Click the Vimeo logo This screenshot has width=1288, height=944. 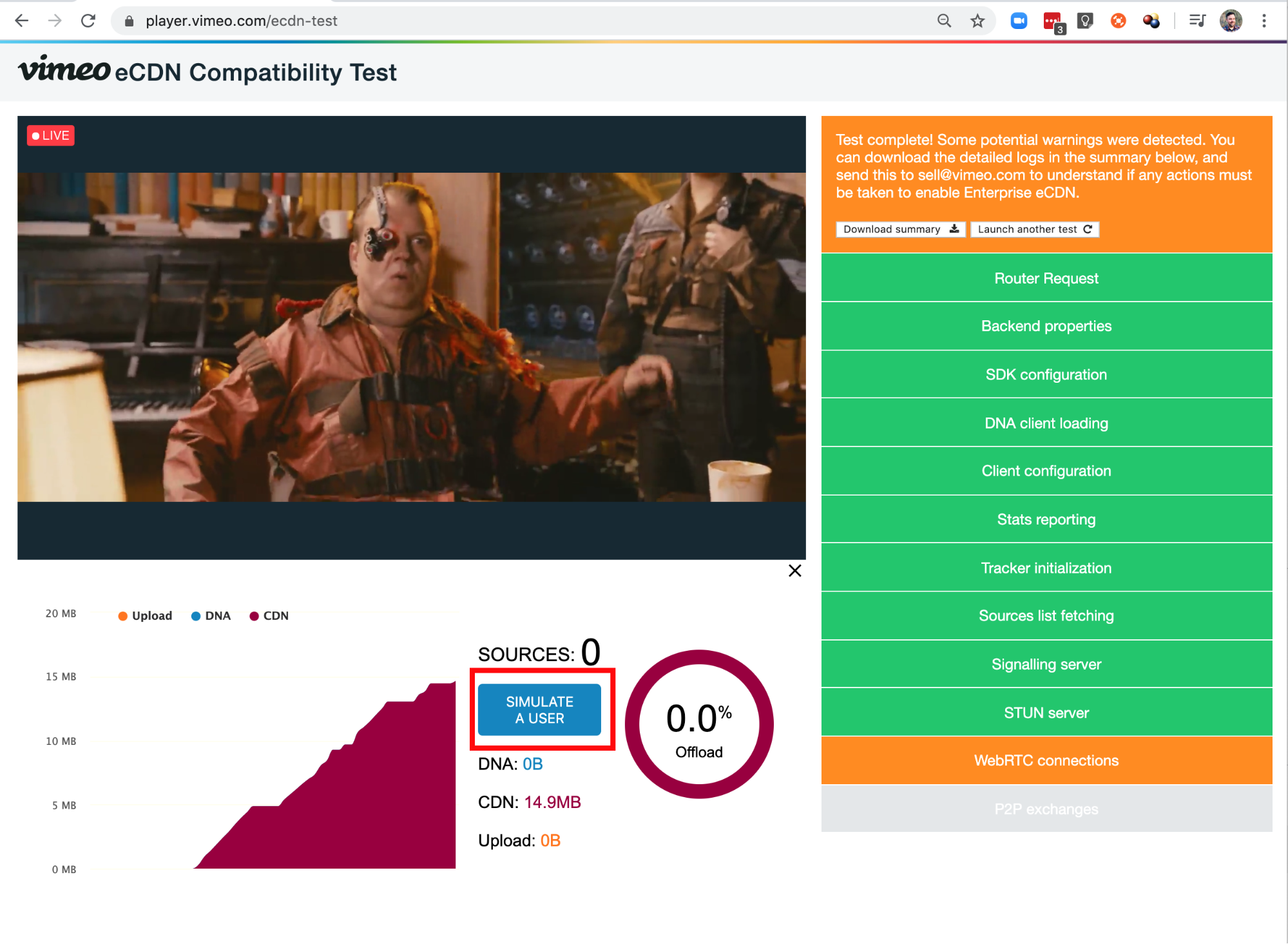pyautogui.click(x=64, y=69)
